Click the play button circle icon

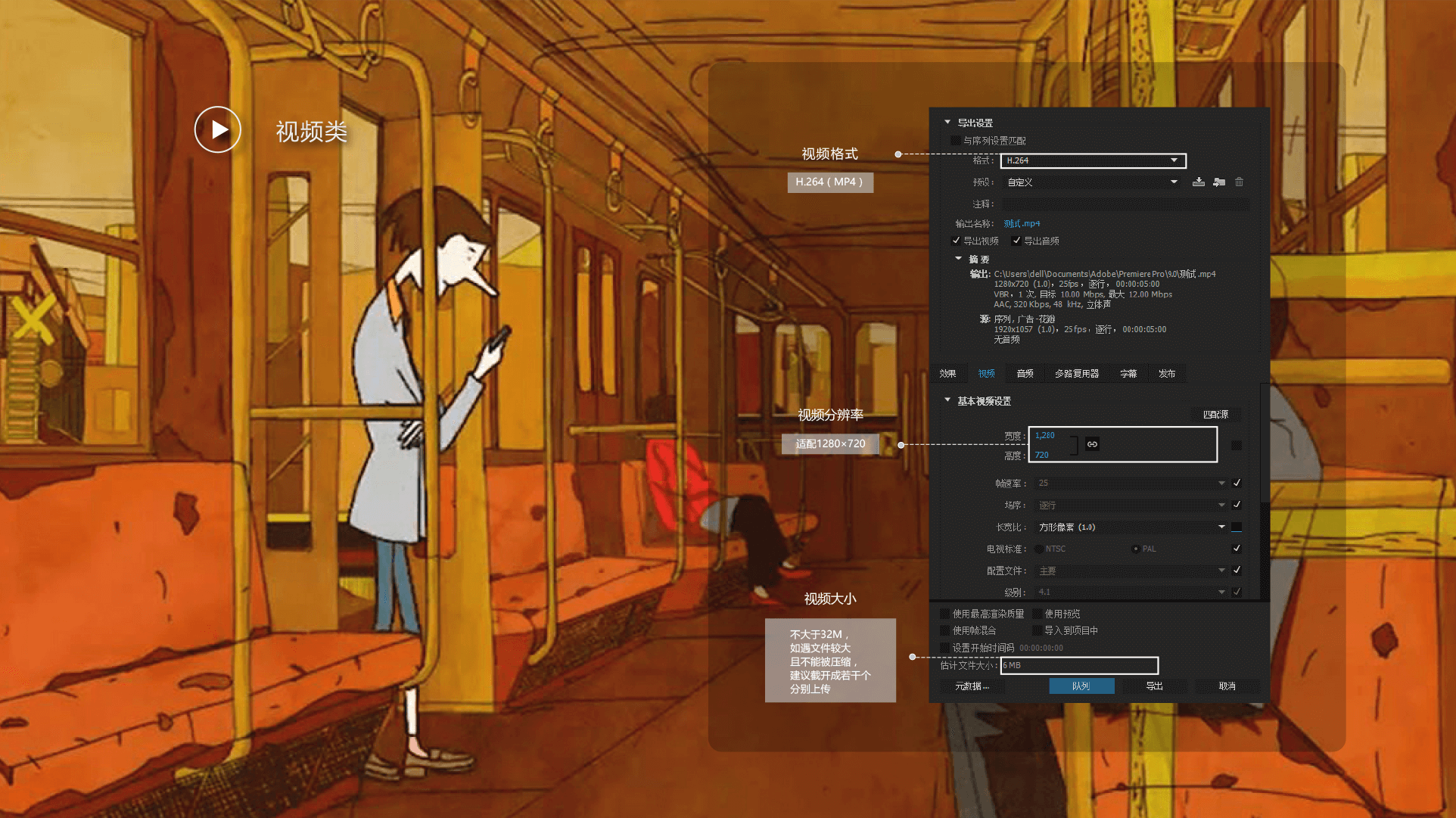[x=218, y=129]
